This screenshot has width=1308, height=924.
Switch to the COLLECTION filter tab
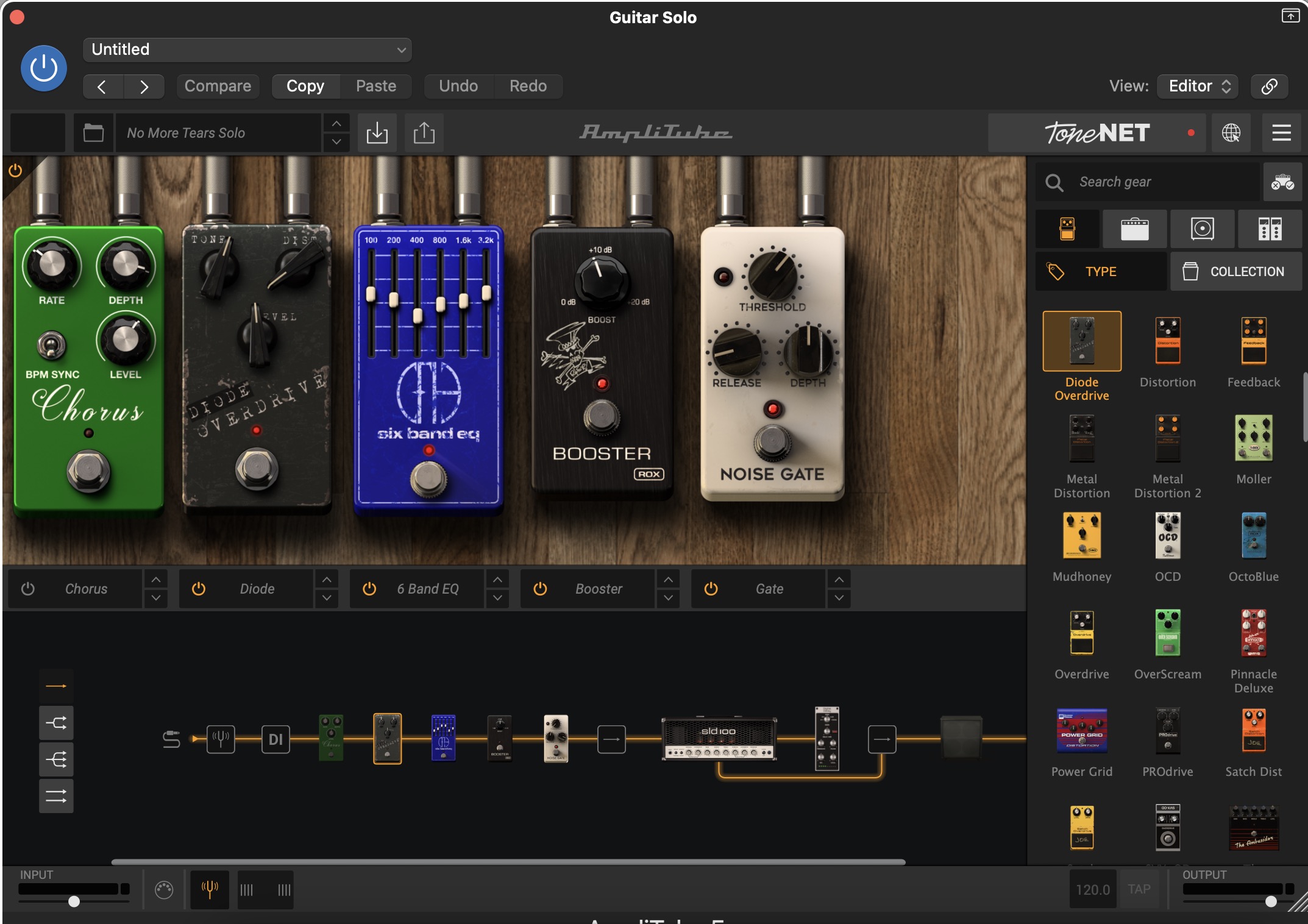(x=1236, y=271)
